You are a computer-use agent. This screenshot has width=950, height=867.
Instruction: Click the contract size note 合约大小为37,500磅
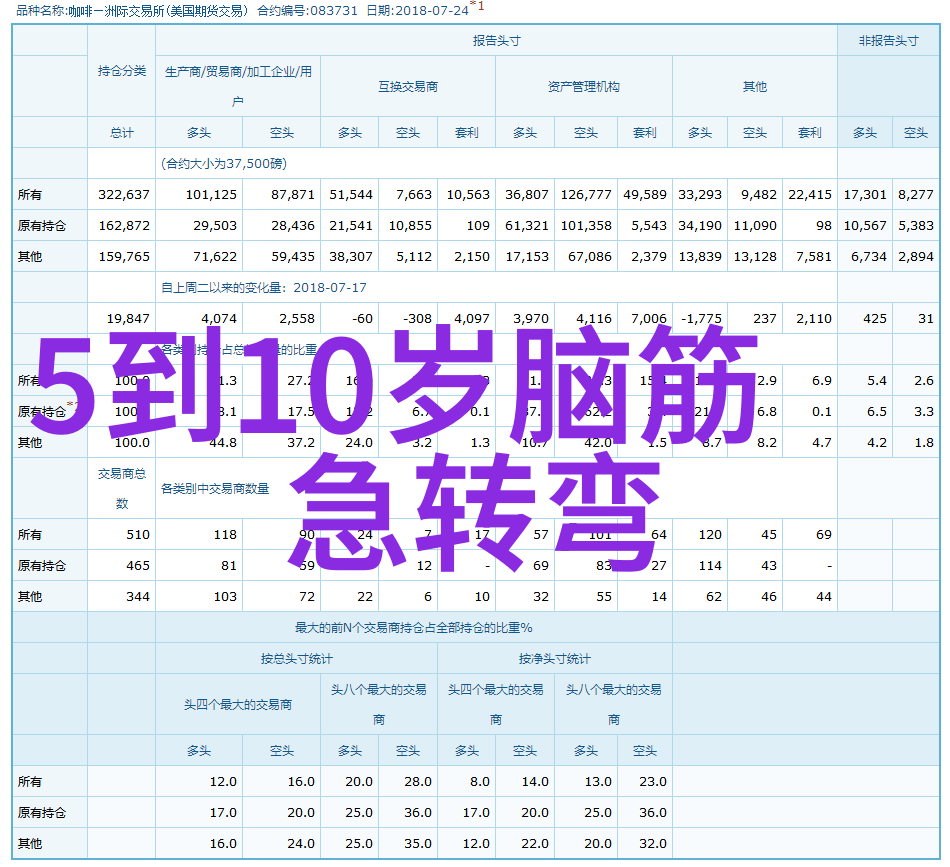pyautogui.click(x=223, y=163)
